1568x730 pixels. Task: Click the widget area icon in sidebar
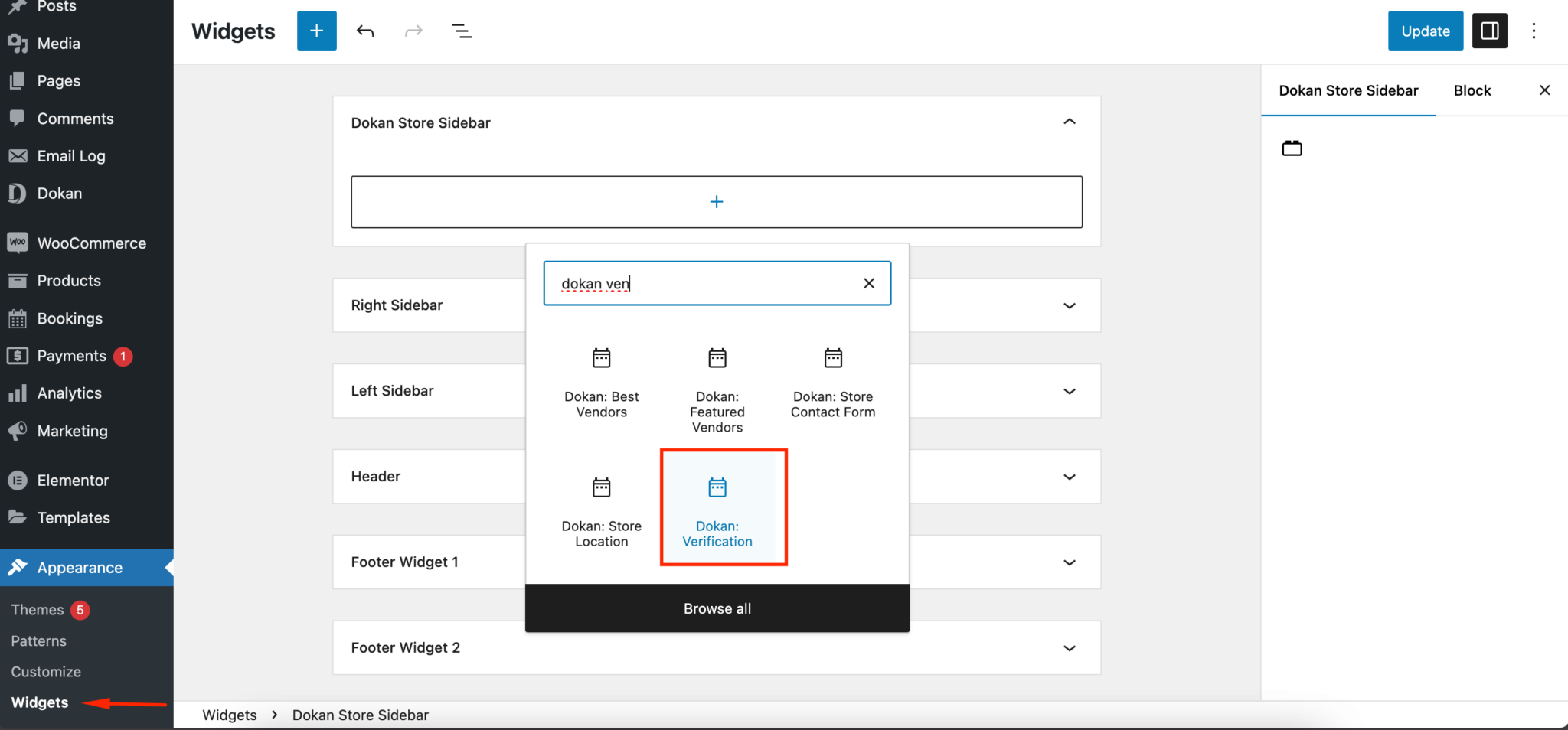click(1292, 148)
